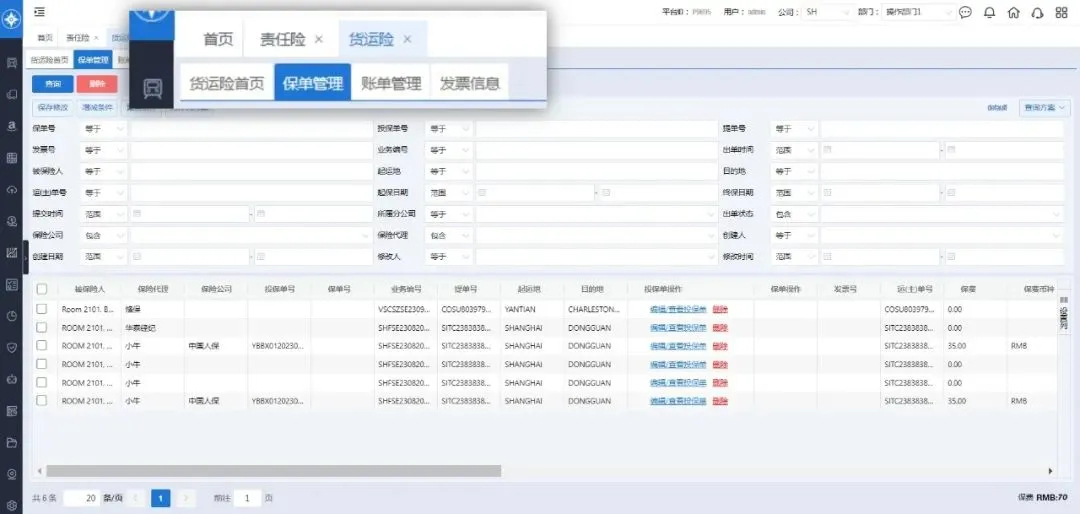Open the headset customer support icon
1080x514 pixels.
click(1037, 13)
